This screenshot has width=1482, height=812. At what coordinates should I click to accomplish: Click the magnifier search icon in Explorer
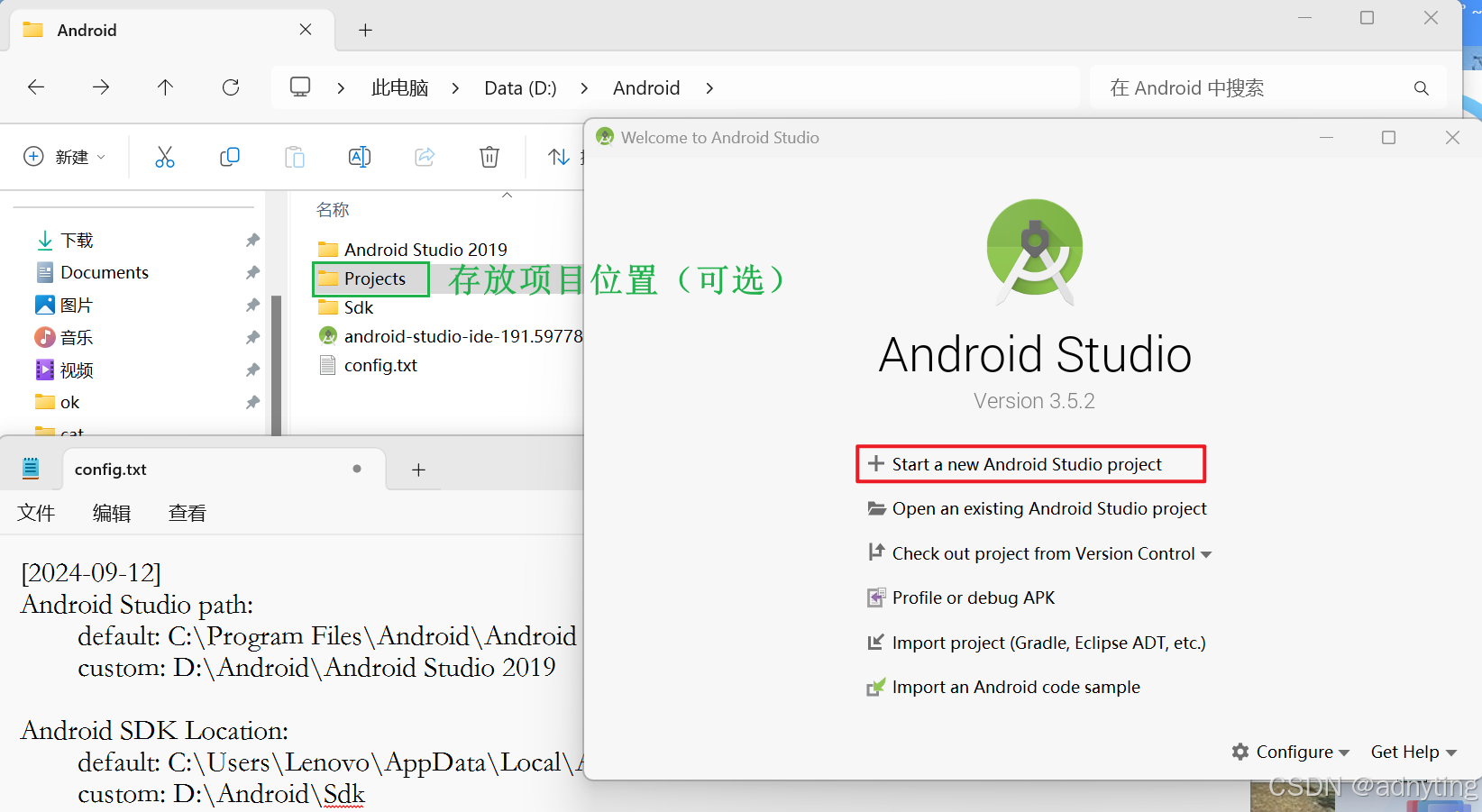(1422, 87)
